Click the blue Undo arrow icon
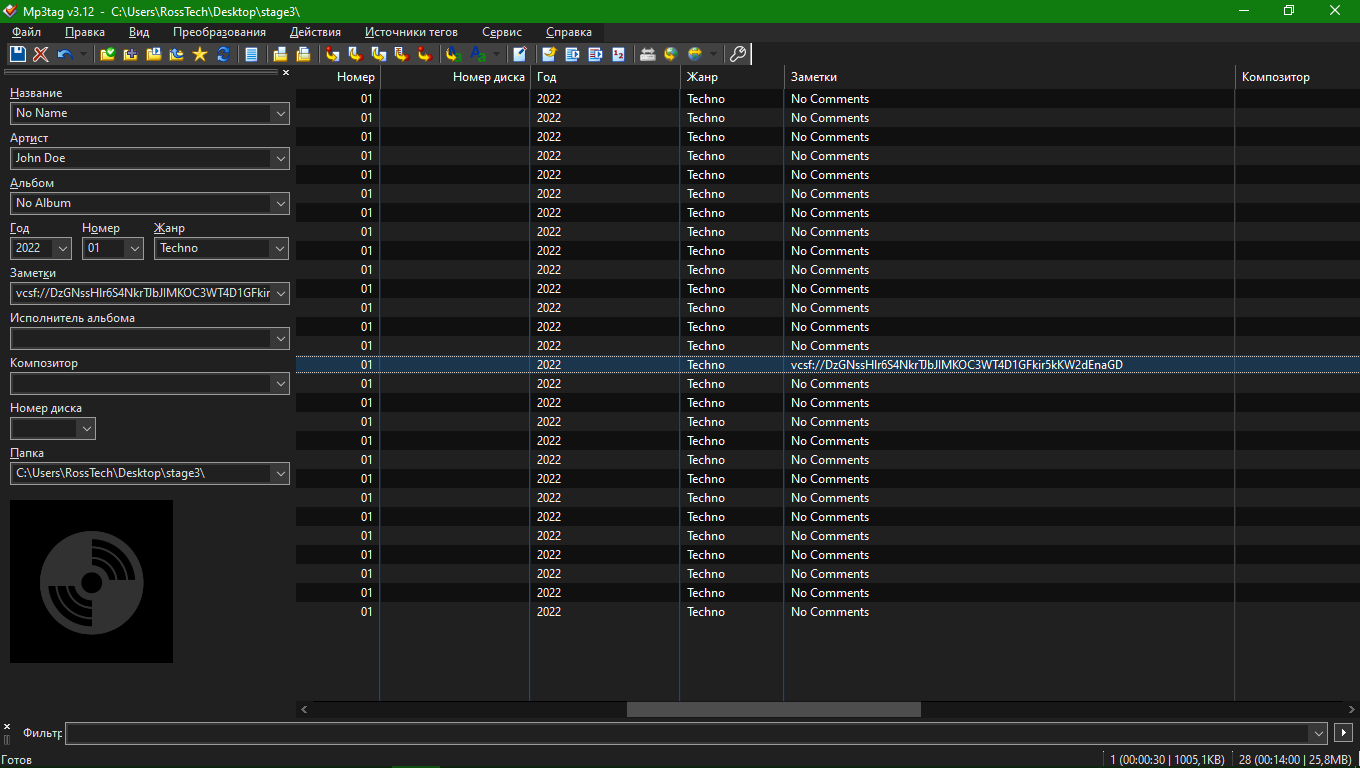Image resolution: width=1360 pixels, height=768 pixels. [64, 54]
